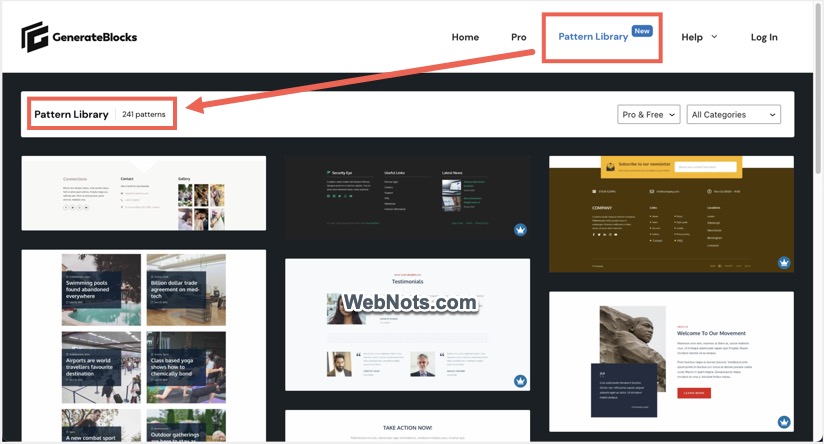824x444 pixels.
Task: Open the Security Eye dark footer pattern
Action: (407, 198)
